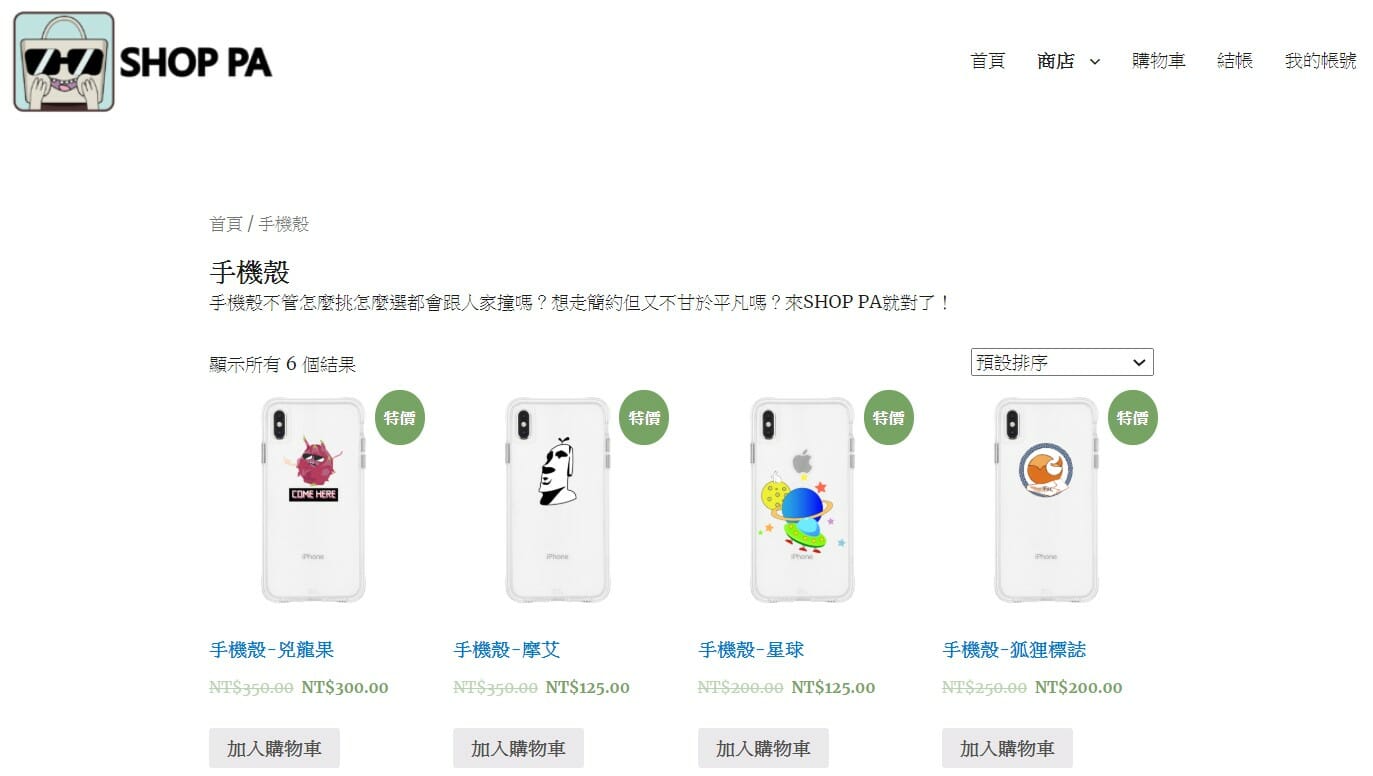1373x776 pixels.
Task: Open the 手機殼-兇龍果 product link
Action: tap(272, 650)
